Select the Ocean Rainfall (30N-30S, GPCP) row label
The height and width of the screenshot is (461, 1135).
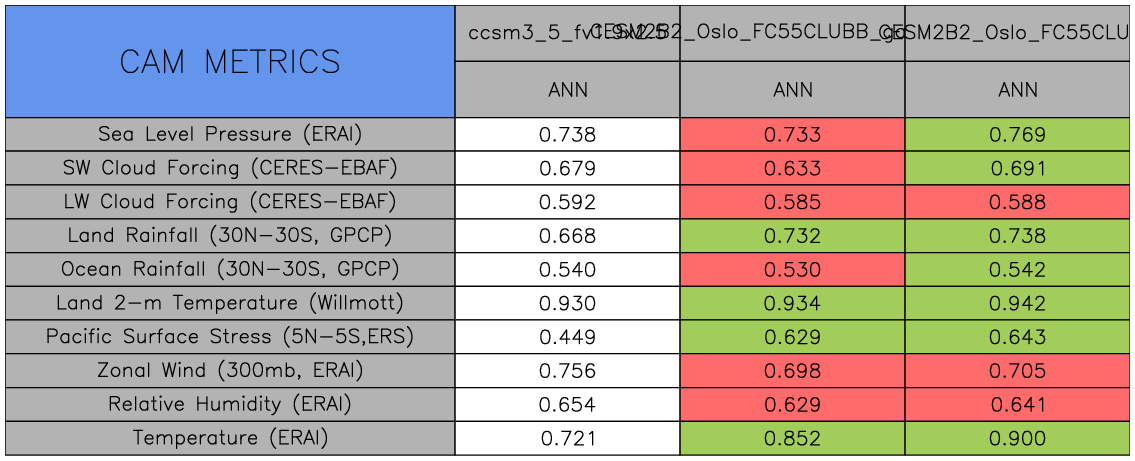click(x=230, y=270)
